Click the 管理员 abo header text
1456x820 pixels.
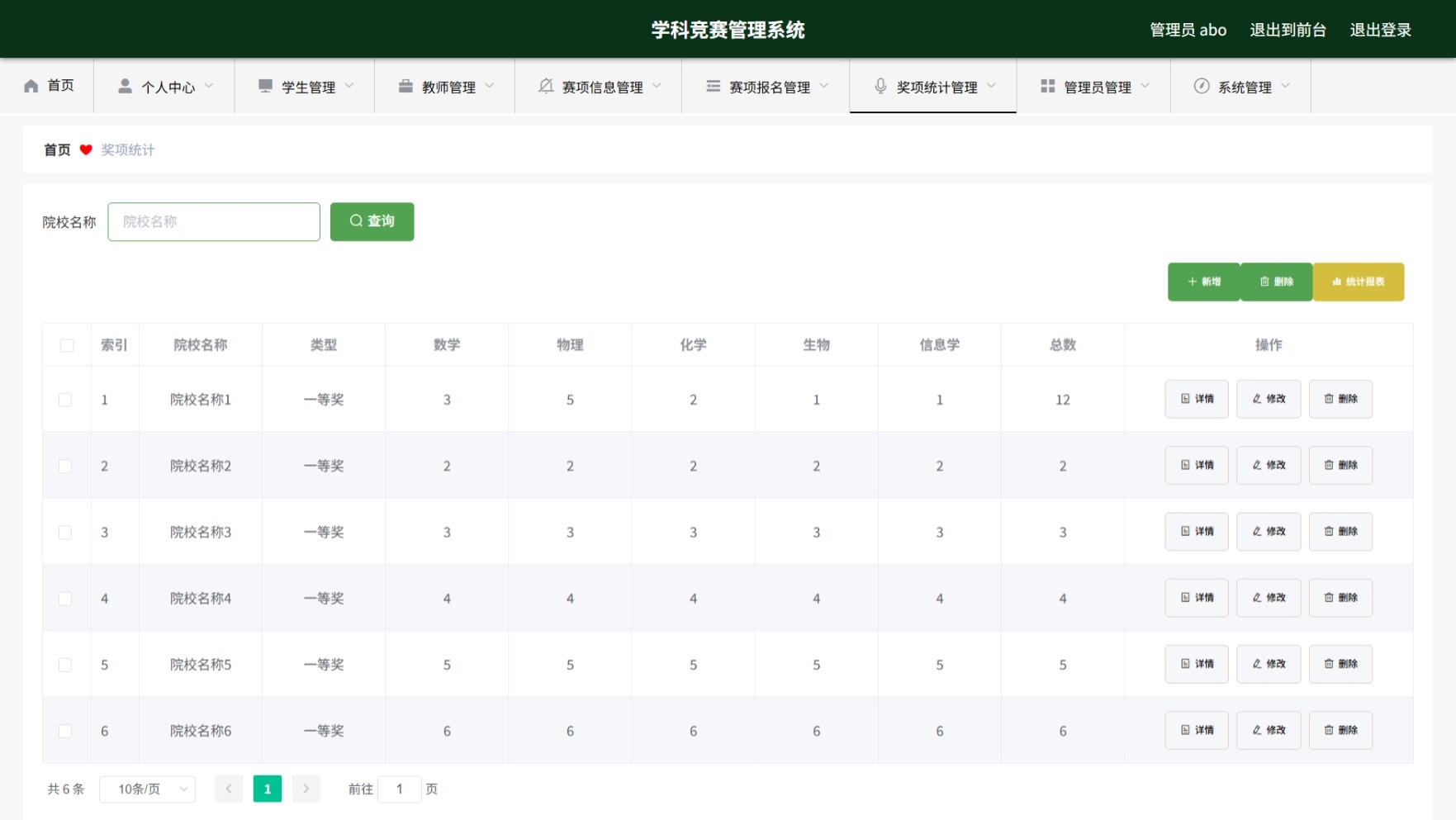pyautogui.click(x=1188, y=30)
